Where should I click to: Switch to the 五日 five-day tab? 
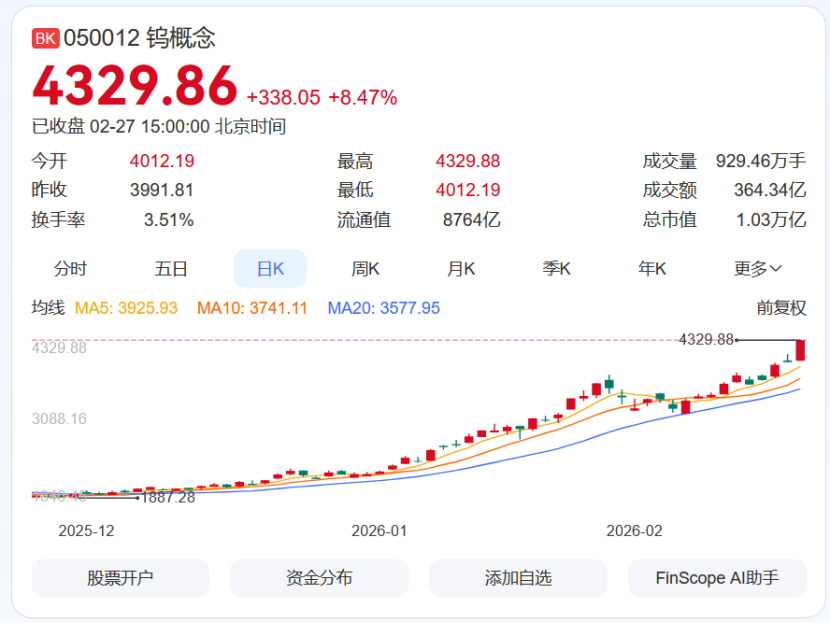[170, 268]
